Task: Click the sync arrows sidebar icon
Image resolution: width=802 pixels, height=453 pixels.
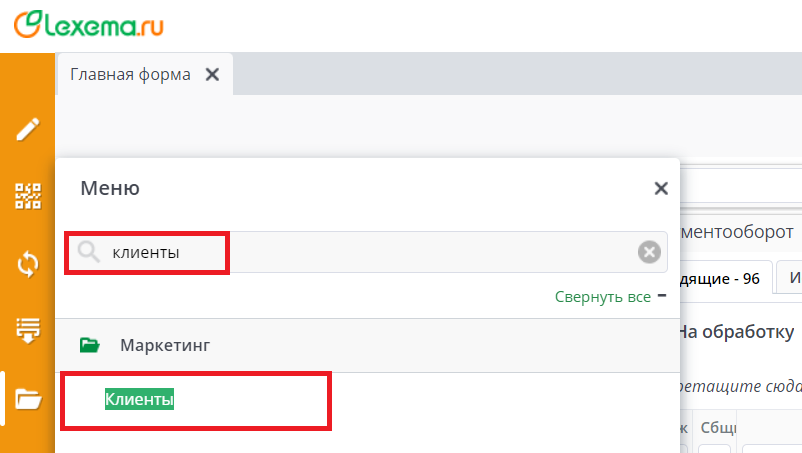Action: (x=28, y=264)
